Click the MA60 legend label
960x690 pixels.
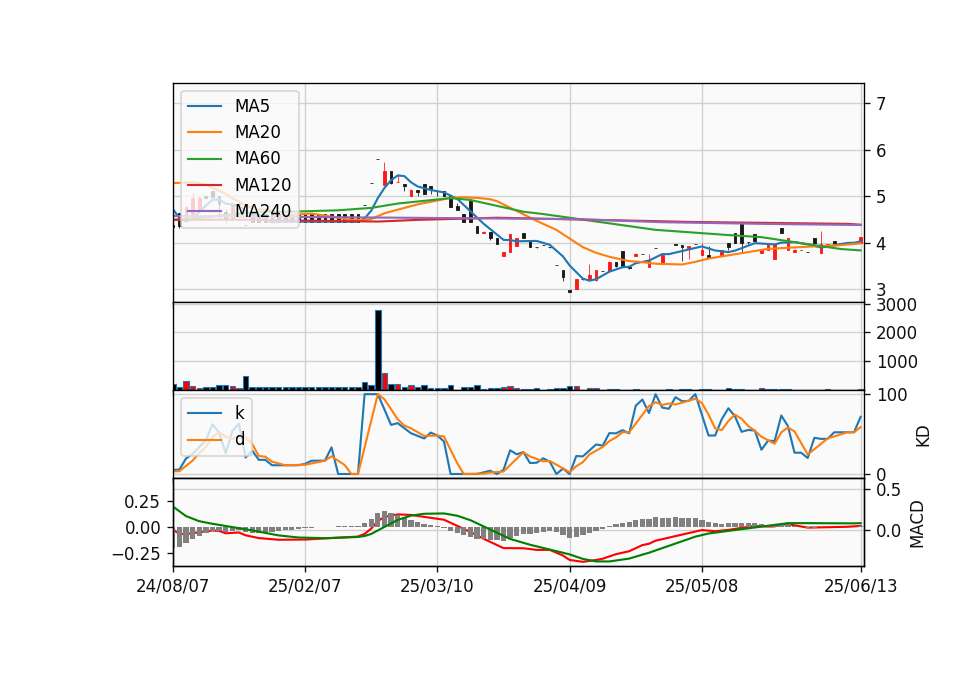point(257,159)
